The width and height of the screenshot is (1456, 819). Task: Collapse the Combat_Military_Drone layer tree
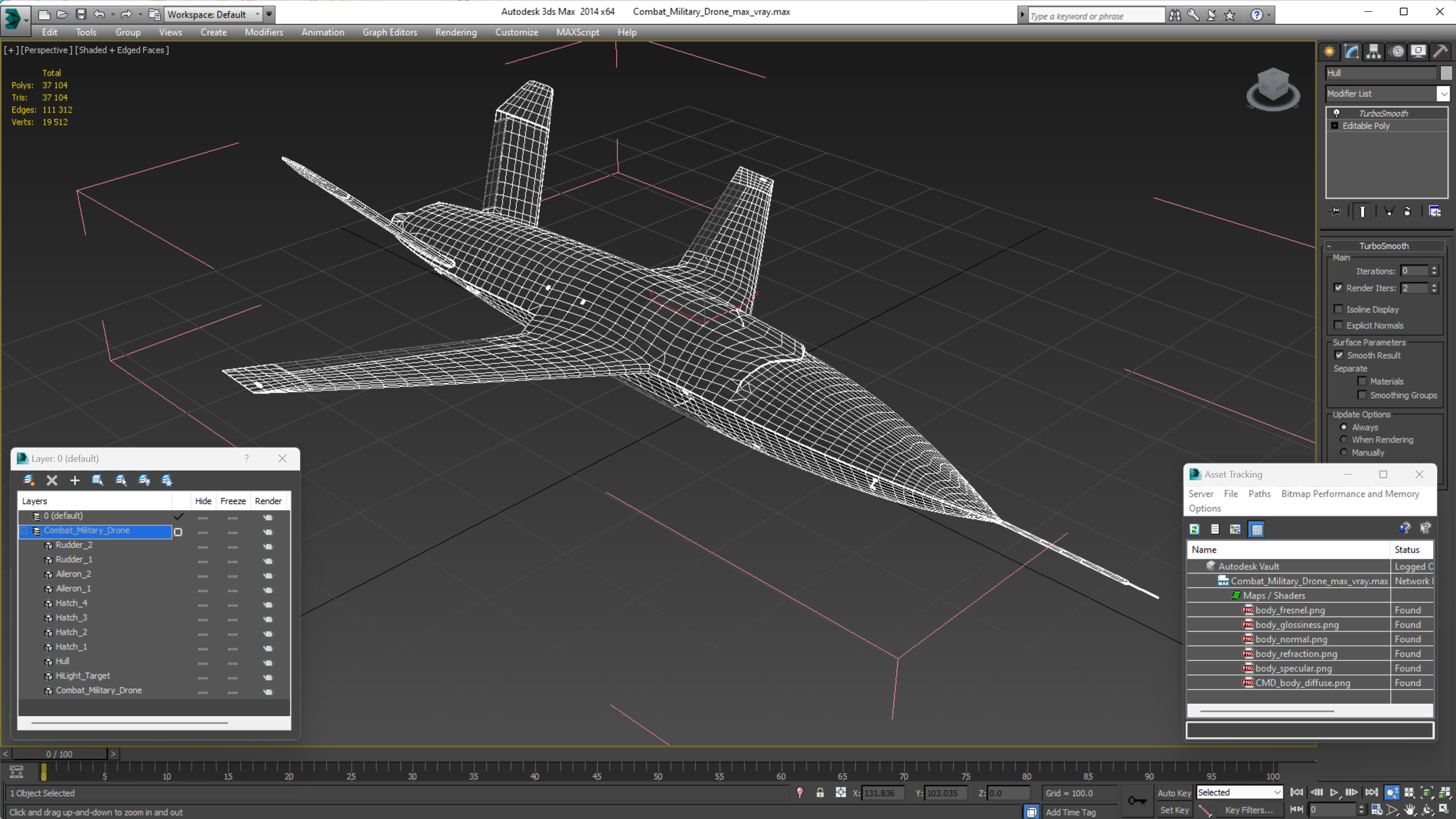click(x=24, y=530)
